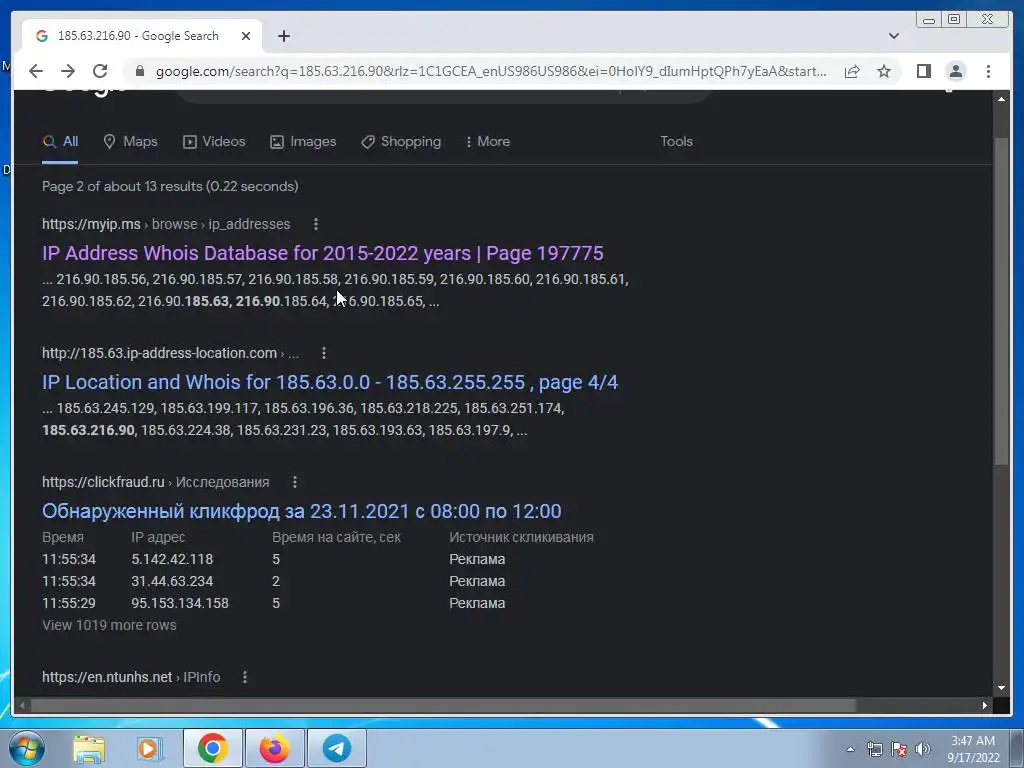This screenshot has height=768, width=1024.
Task: Bookmark this tab with star icon
Action: 884,71
